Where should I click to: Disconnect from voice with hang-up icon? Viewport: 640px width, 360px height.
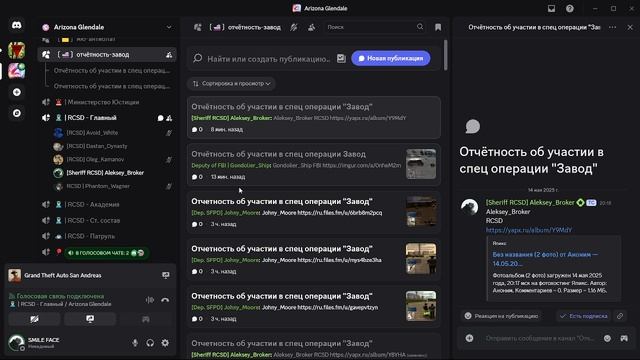165,300
